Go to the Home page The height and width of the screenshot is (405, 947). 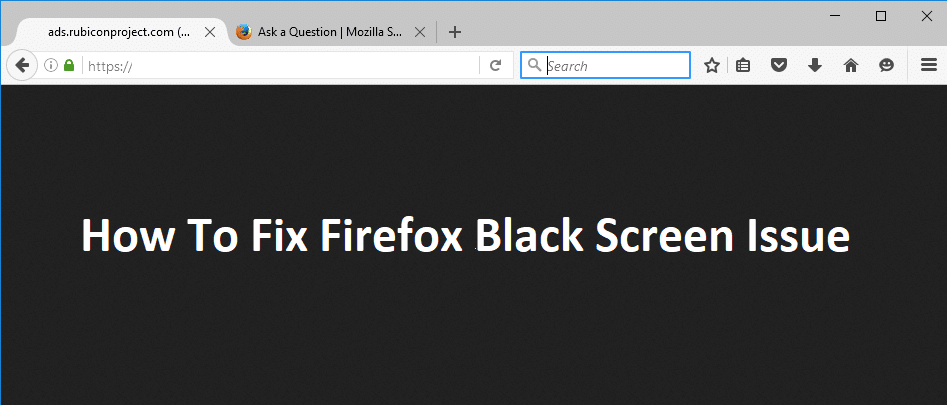(x=851, y=66)
